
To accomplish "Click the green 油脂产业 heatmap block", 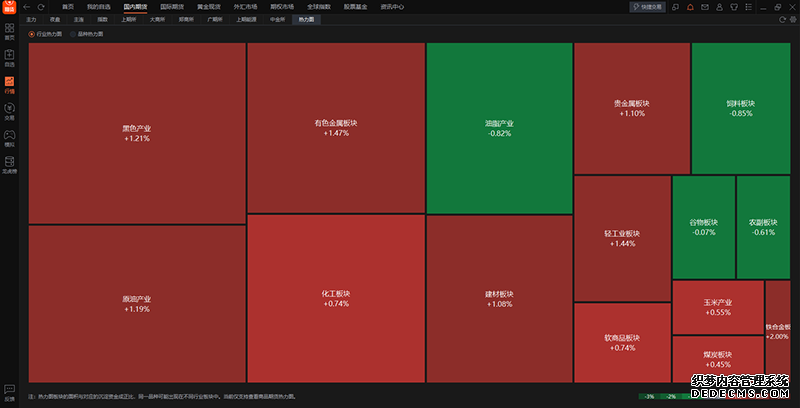I will pyautogui.click(x=498, y=128).
